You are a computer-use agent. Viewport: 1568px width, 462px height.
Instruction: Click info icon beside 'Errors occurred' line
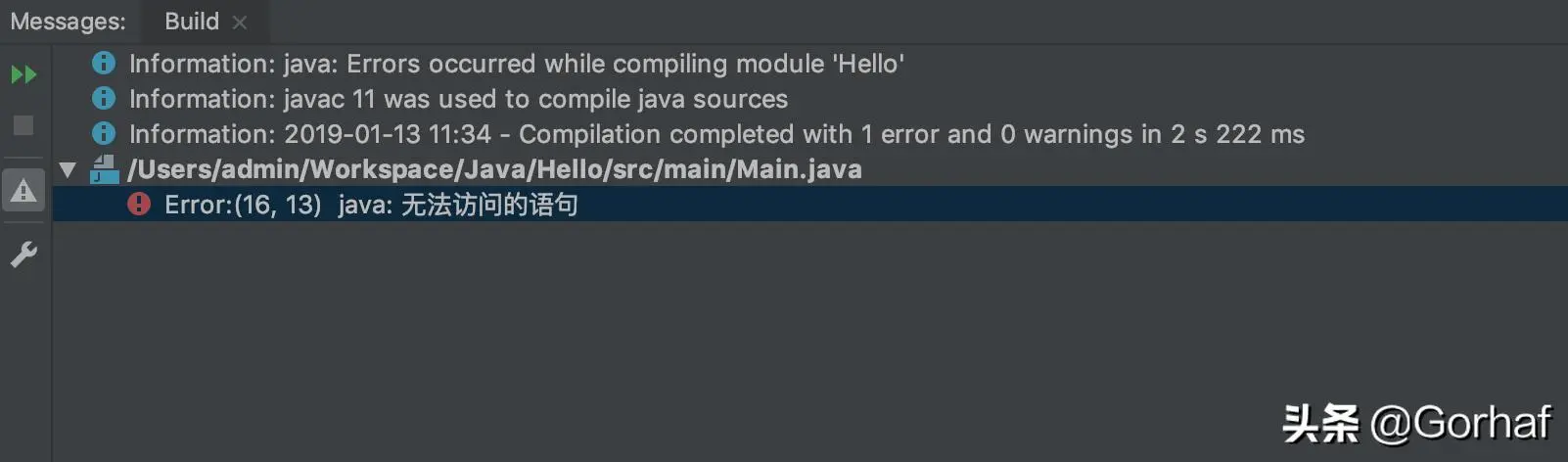click(103, 63)
